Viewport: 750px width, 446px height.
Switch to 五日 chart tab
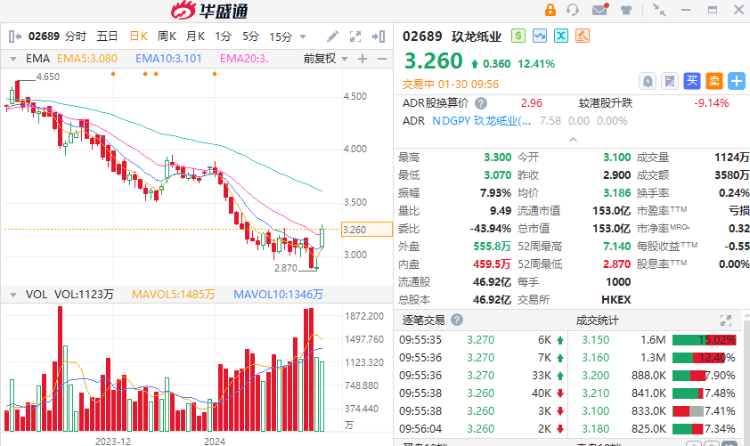point(107,36)
